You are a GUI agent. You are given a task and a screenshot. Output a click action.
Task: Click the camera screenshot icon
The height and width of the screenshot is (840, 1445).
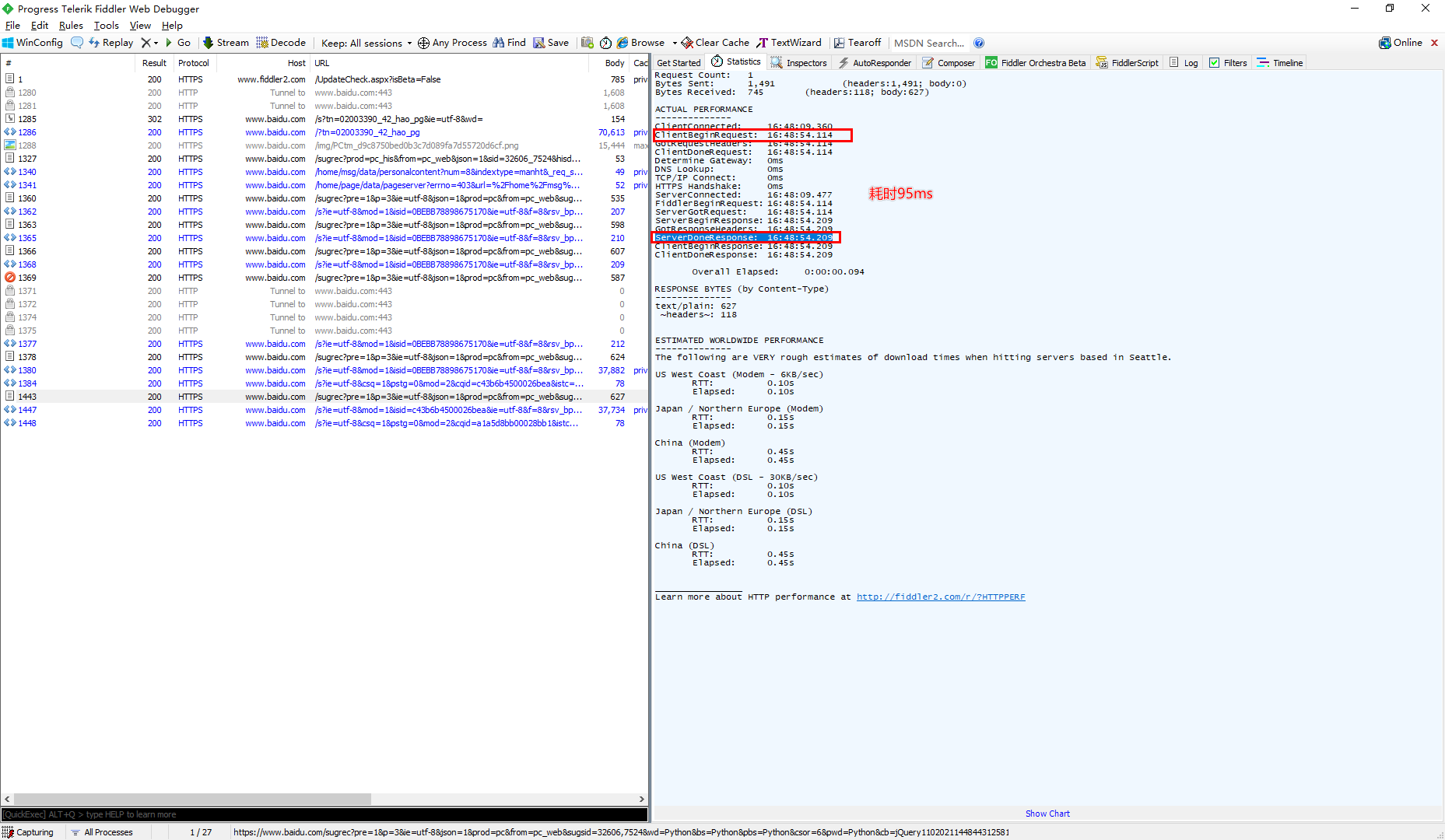(587, 43)
